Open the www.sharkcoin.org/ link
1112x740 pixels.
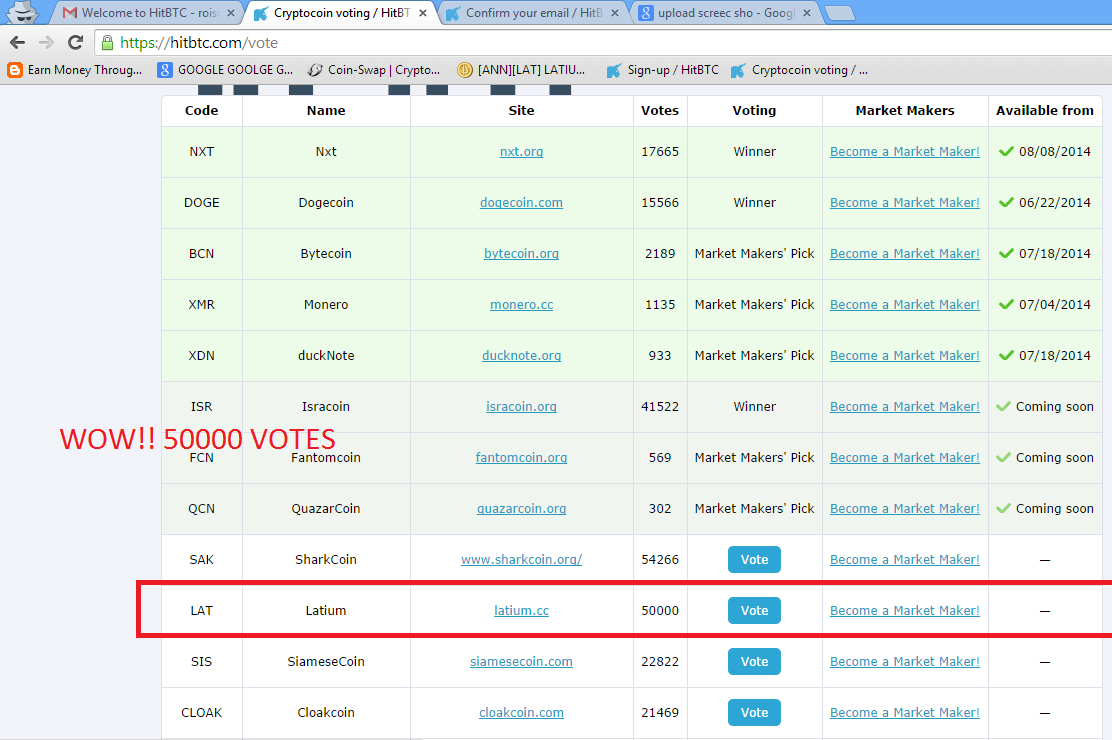521,560
